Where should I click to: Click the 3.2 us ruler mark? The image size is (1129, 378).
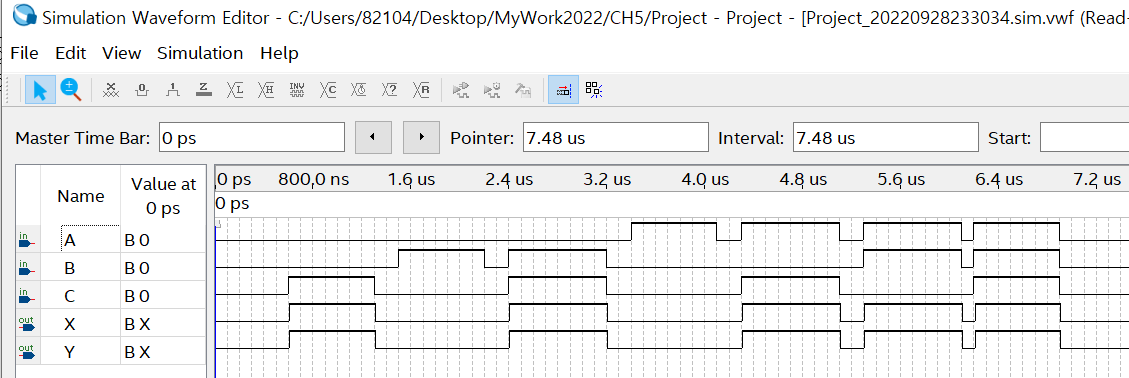pyautogui.click(x=607, y=179)
